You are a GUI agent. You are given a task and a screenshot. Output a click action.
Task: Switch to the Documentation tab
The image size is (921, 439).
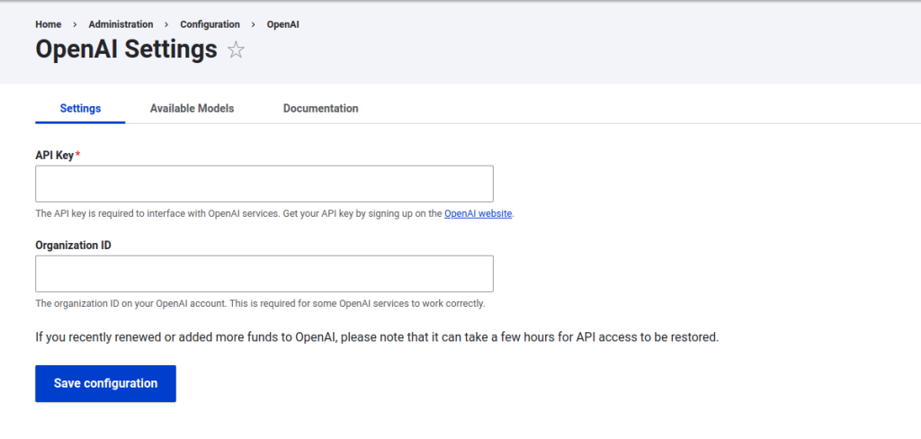tap(321, 108)
